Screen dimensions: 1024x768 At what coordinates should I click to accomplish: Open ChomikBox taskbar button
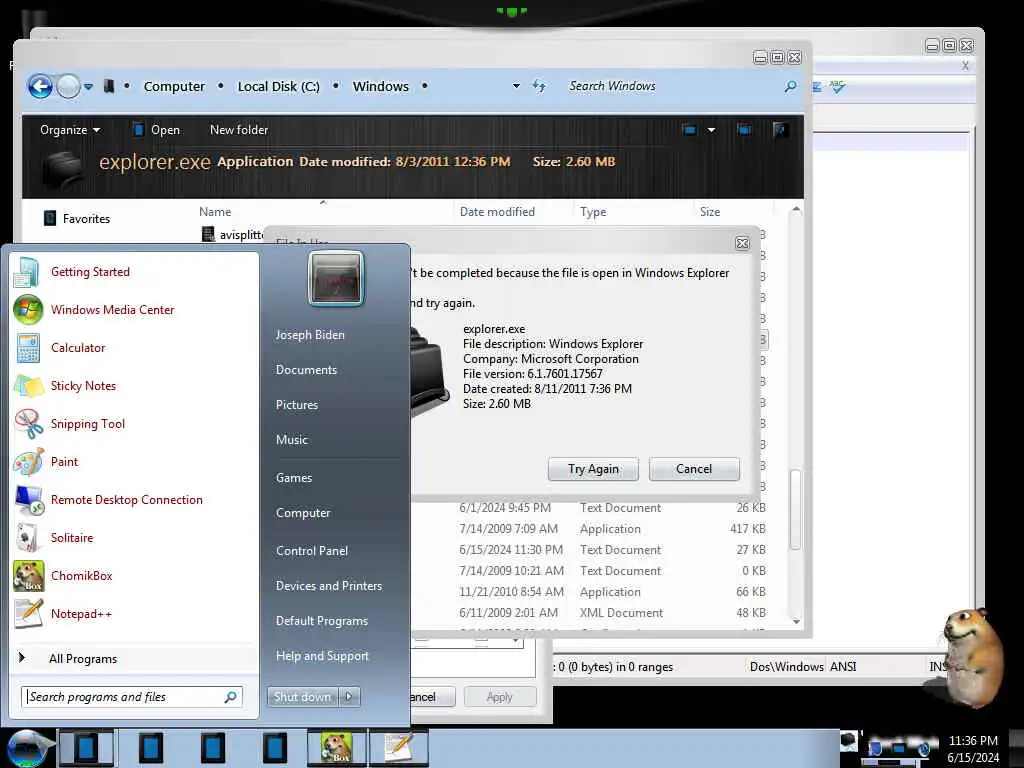[x=336, y=748]
